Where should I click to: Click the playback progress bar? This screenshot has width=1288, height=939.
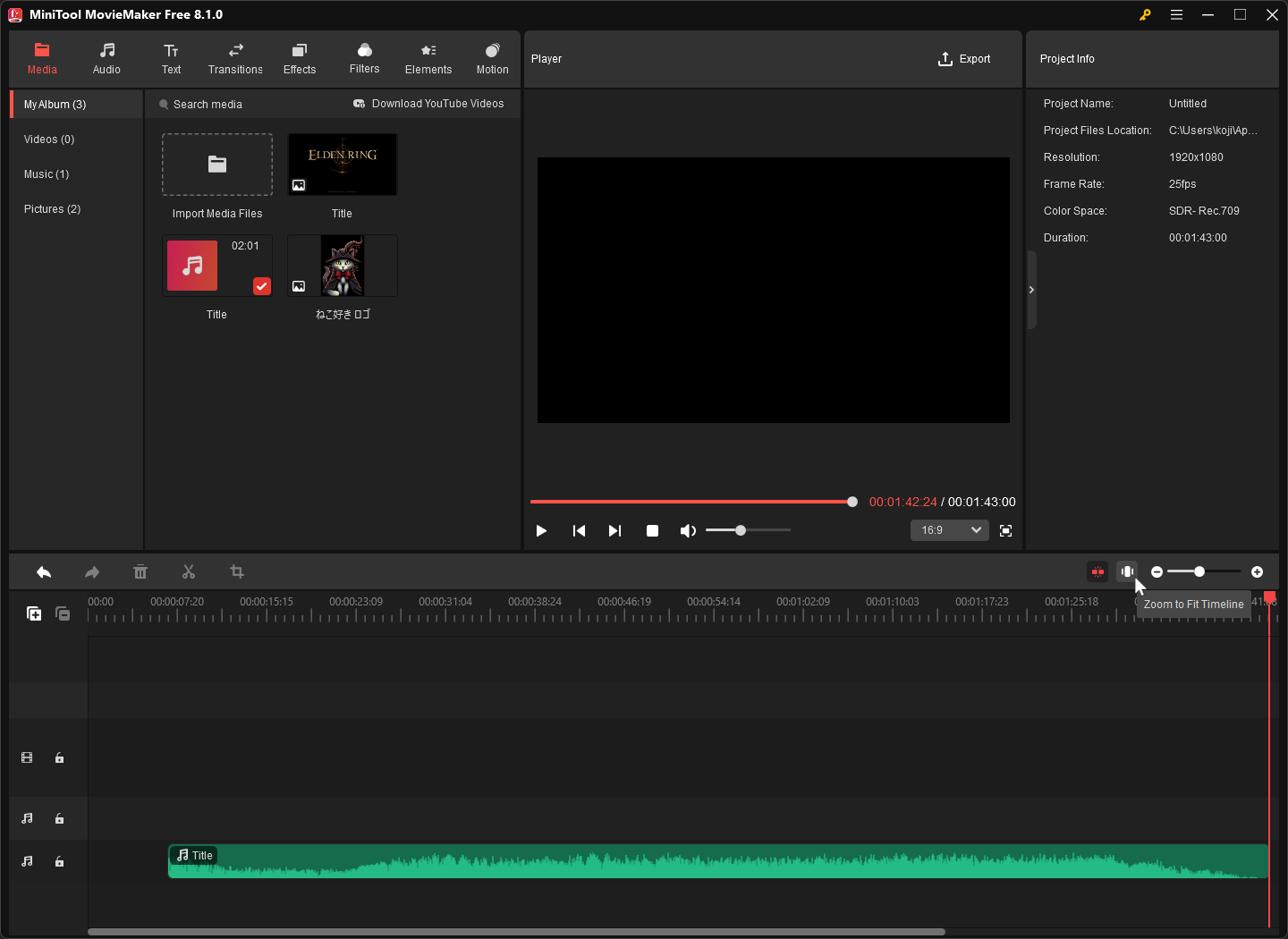coord(693,502)
